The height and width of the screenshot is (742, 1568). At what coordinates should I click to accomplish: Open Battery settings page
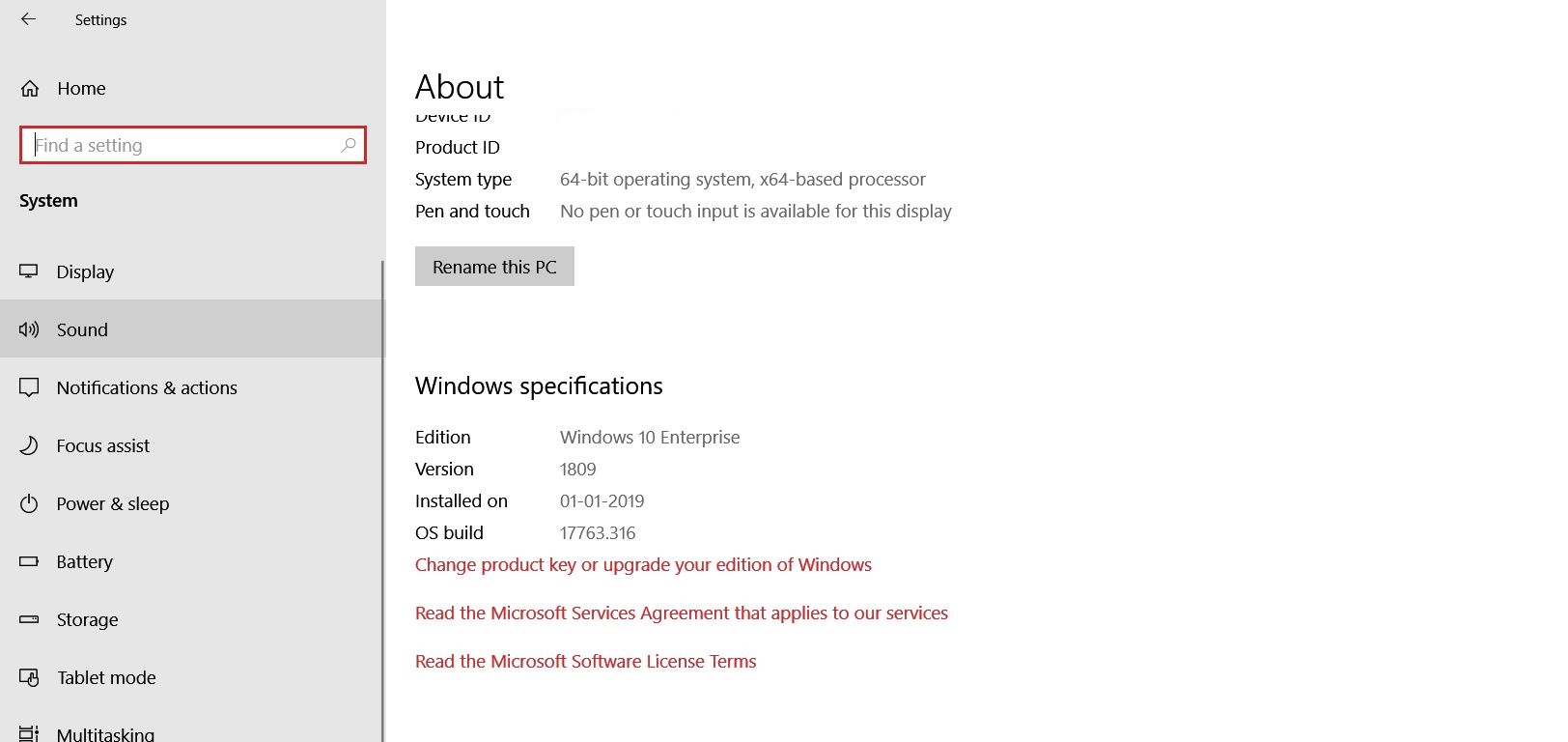[192, 561]
